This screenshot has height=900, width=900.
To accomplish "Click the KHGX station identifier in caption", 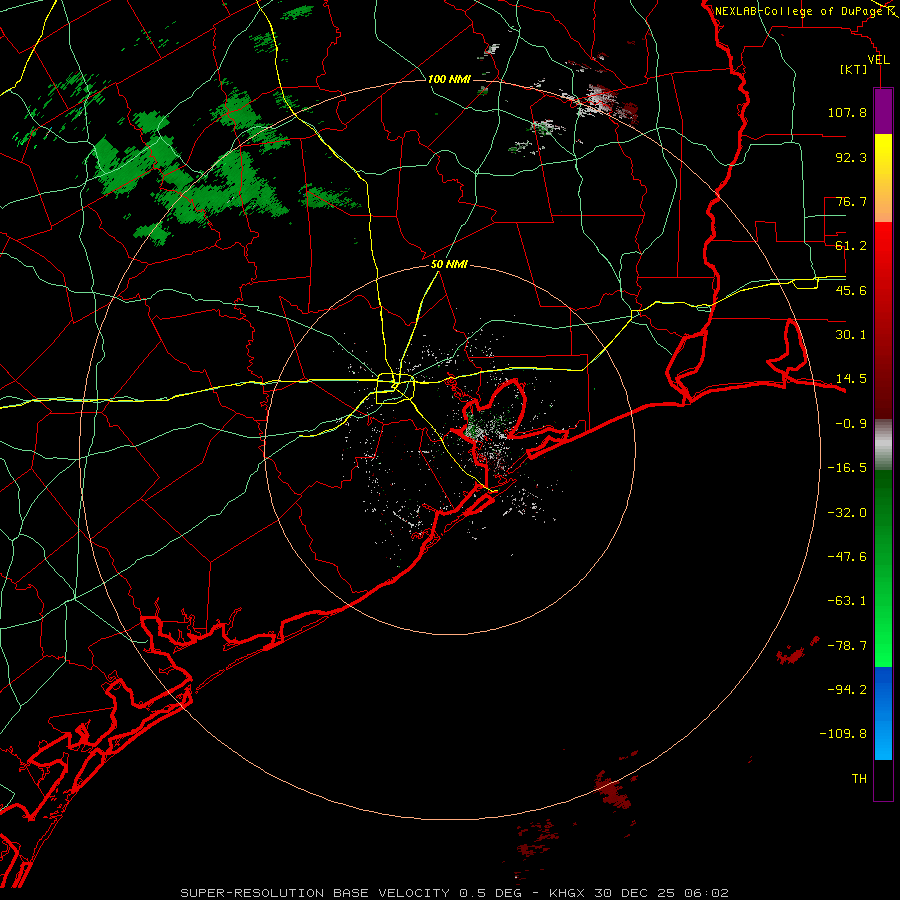I will pyautogui.click(x=567, y=893).
